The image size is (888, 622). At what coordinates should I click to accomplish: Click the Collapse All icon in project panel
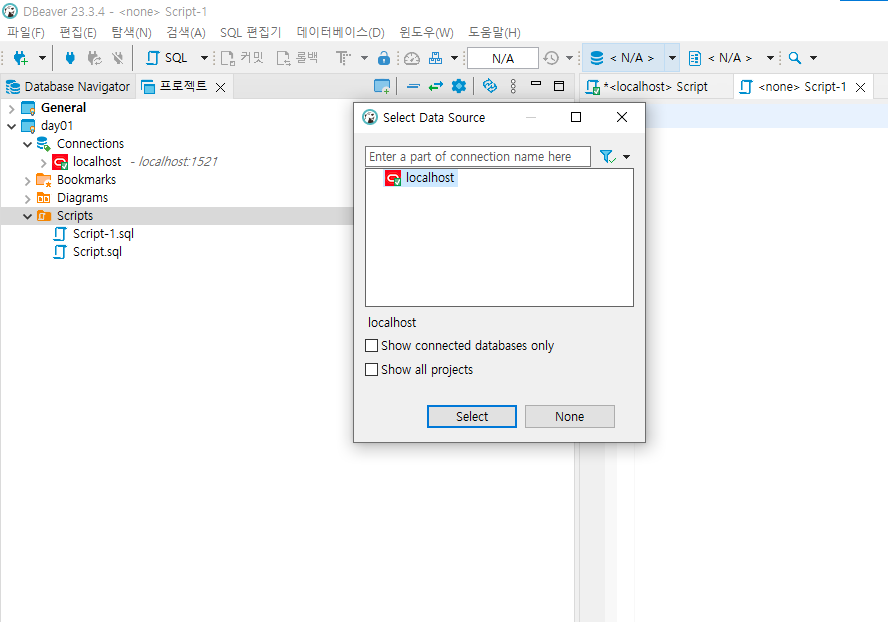tap(413, 86)
